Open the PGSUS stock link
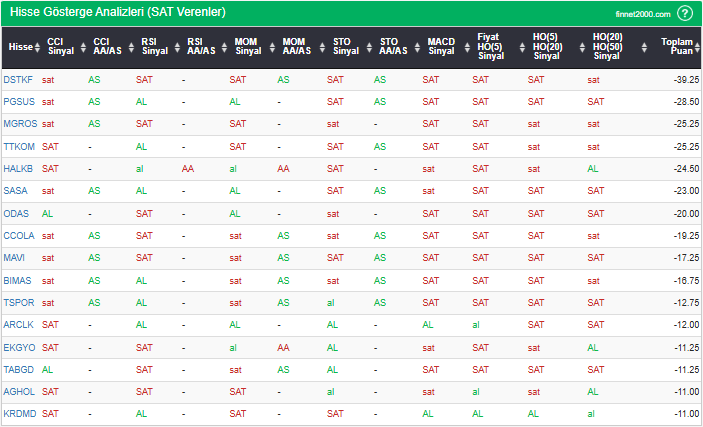This screenshot has width=703, height=427. pyautogui.click(x=19, y=101)
